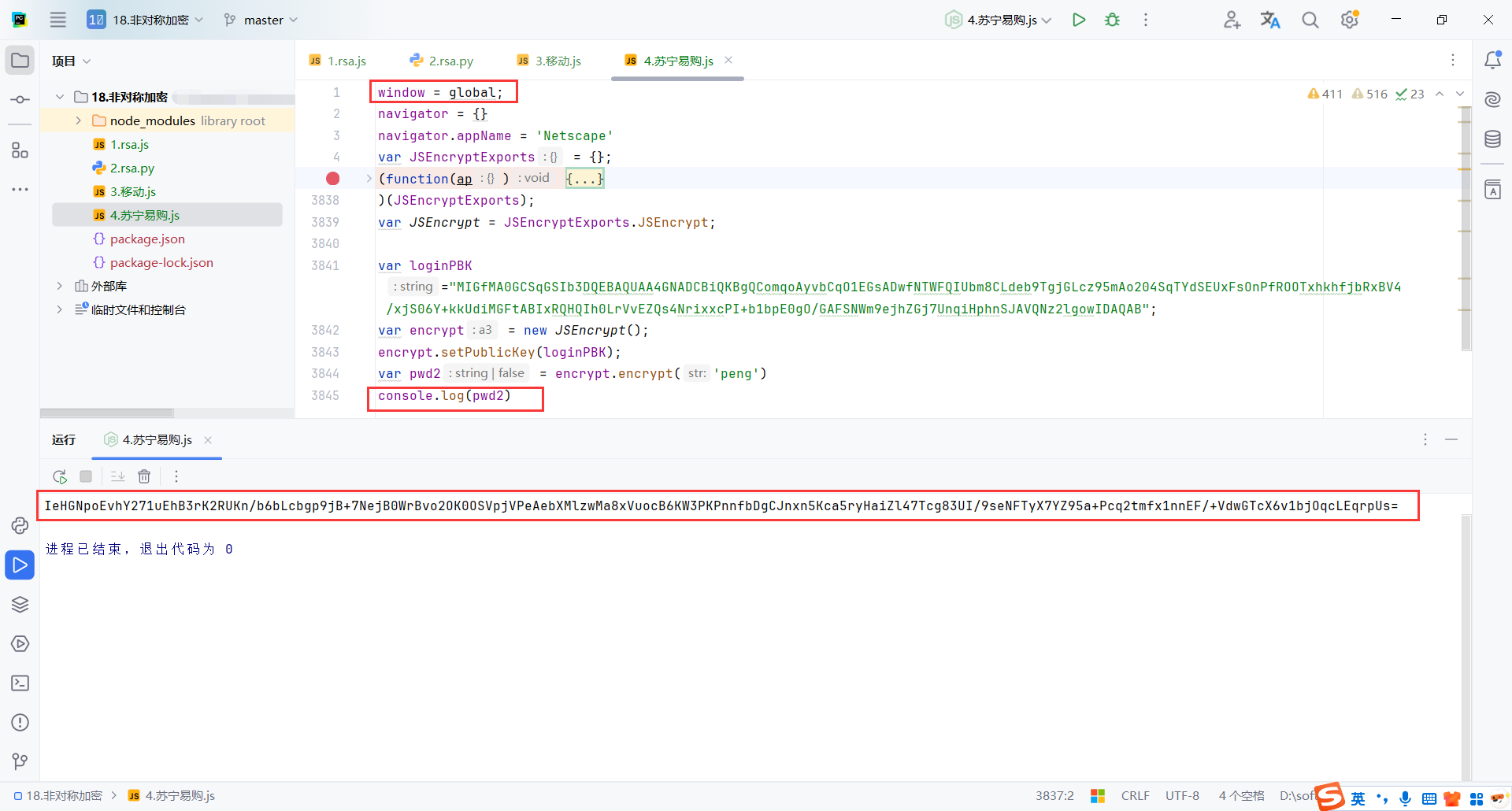Image resolution: width=1512 pixels, height=811 pixels.
Task: Open the Services tool window
Action: click(20, 643)
